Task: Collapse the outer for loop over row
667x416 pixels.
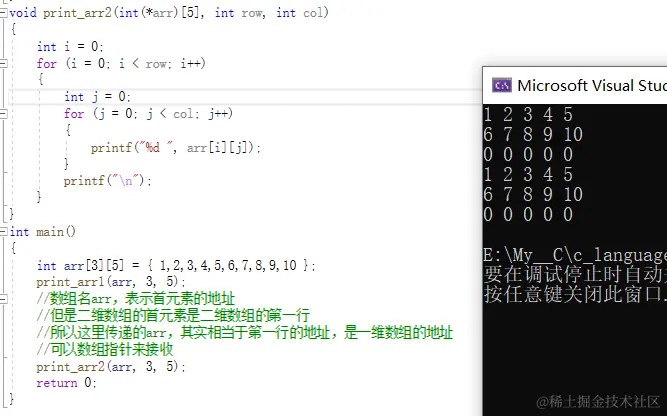Action: click(x=3, y=64)
